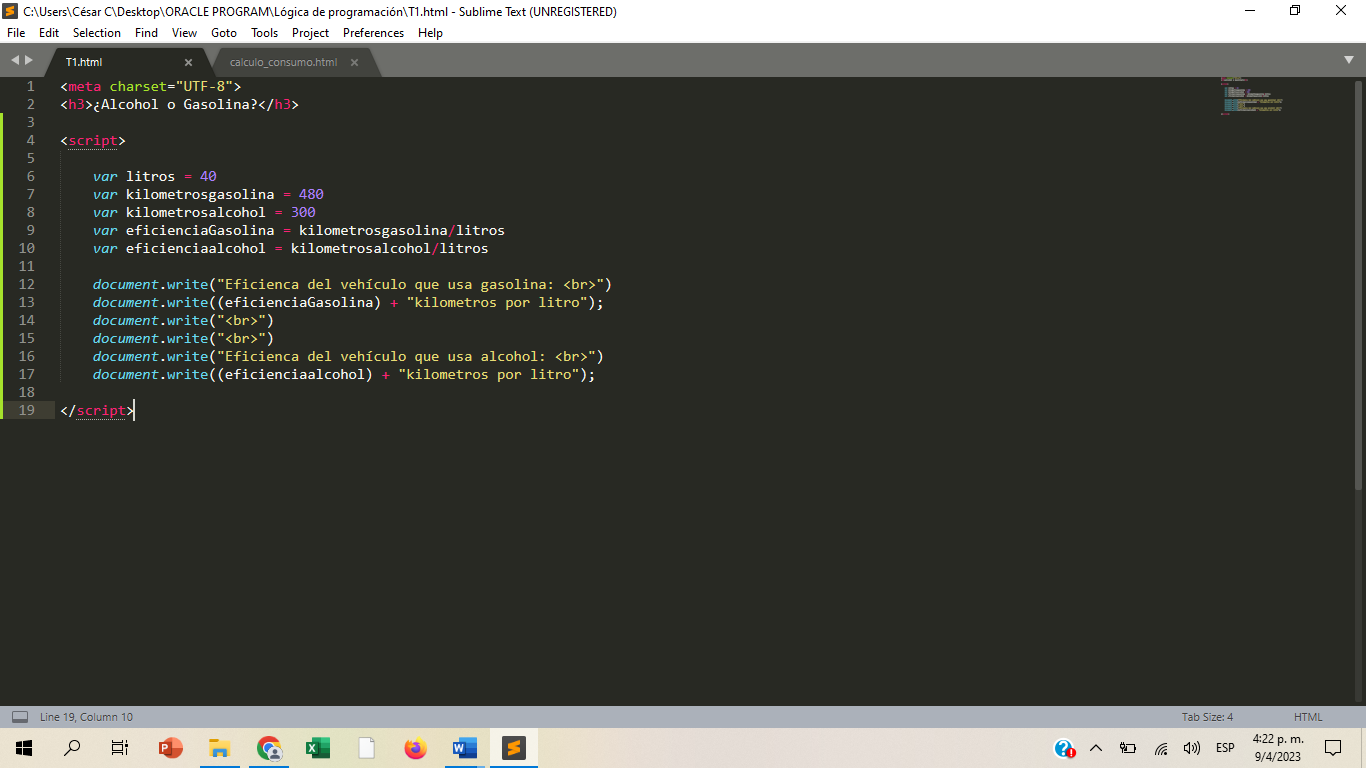
Task: Open the File menu
Action: [x=16, y=33]
